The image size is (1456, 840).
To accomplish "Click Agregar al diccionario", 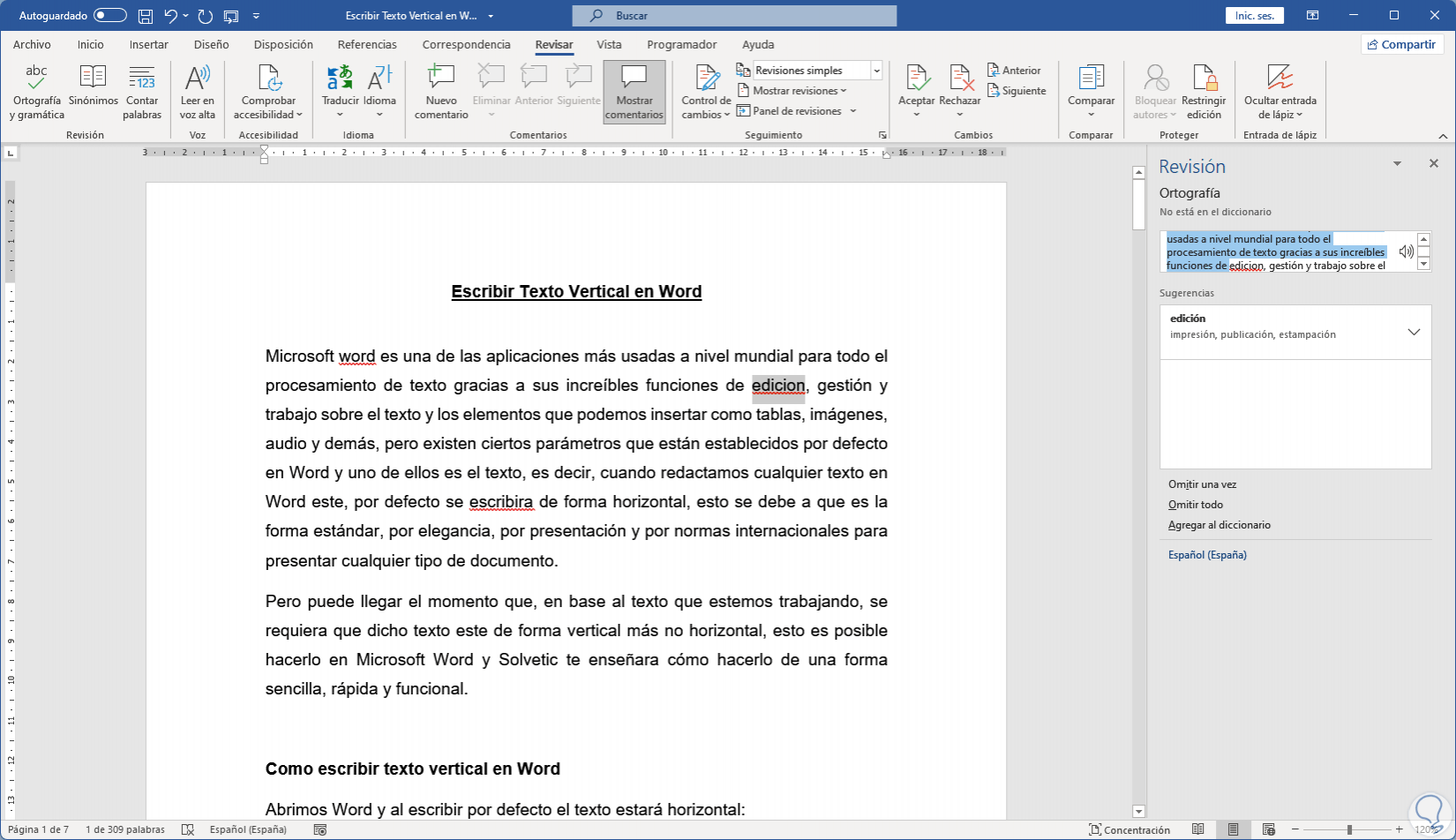I will click(1219, 525).
